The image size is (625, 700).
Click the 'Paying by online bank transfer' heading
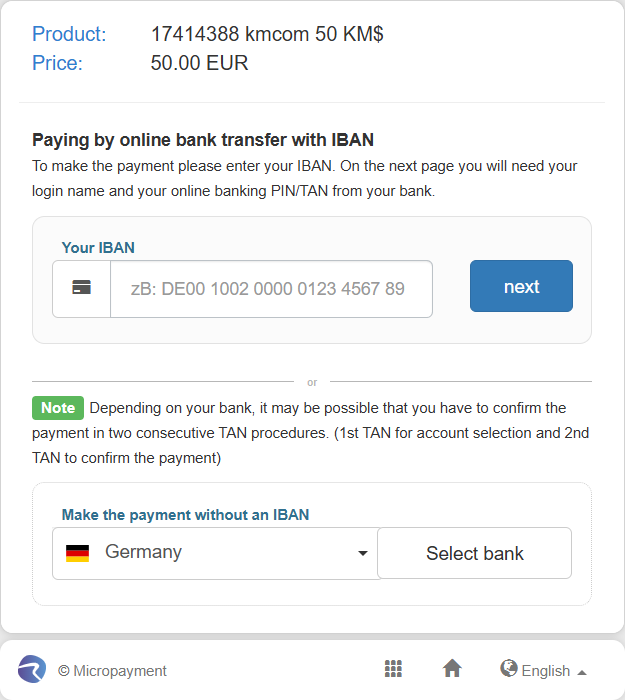pos(203,140)
